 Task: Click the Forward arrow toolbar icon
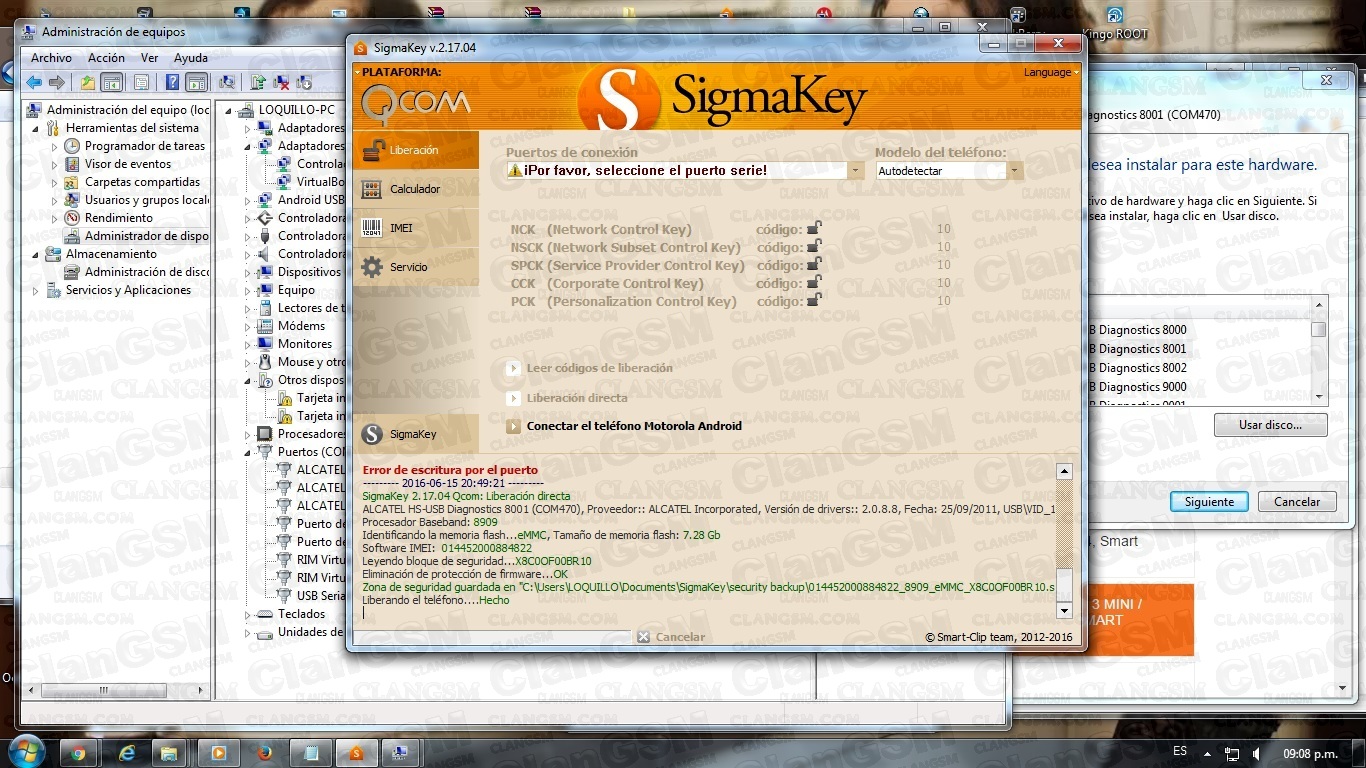click(57, 82)
